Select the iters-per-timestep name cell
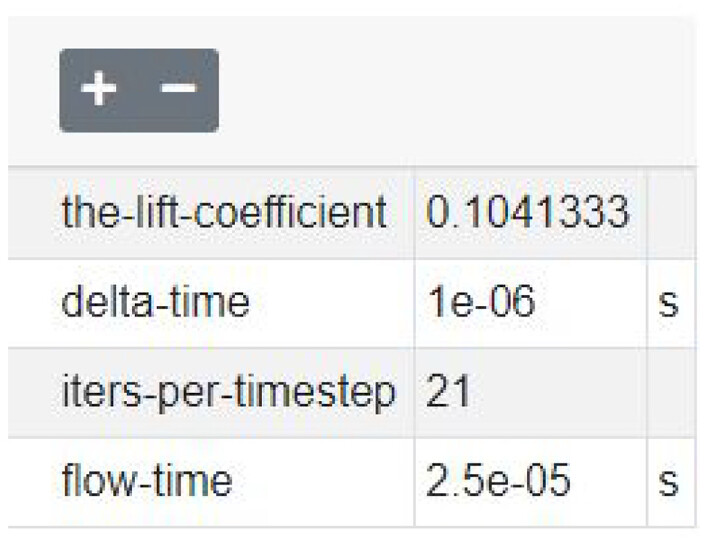Viewport: 707px width, 543px height. pos(228,392)
